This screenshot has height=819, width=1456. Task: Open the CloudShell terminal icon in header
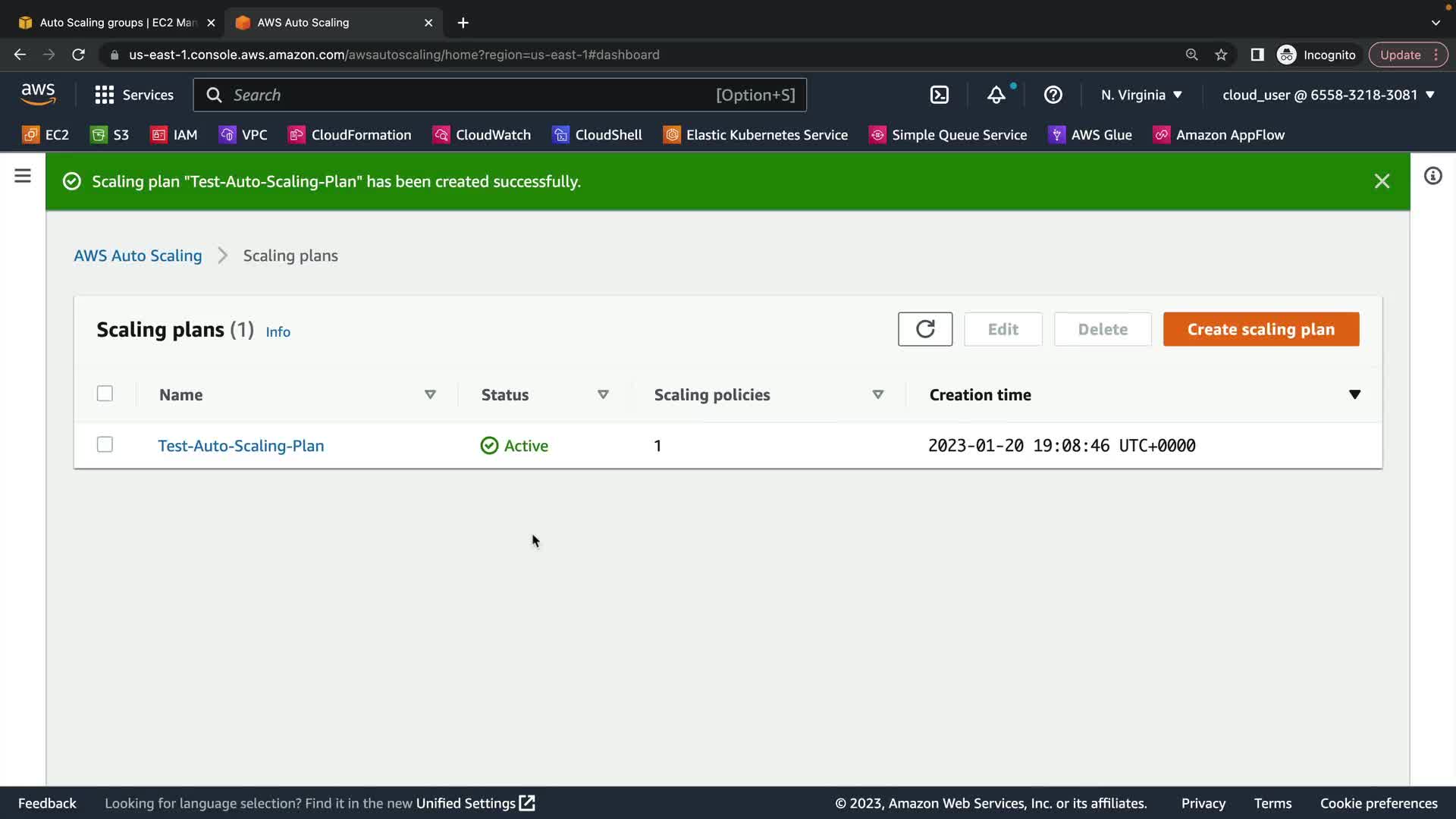point(939,95)
